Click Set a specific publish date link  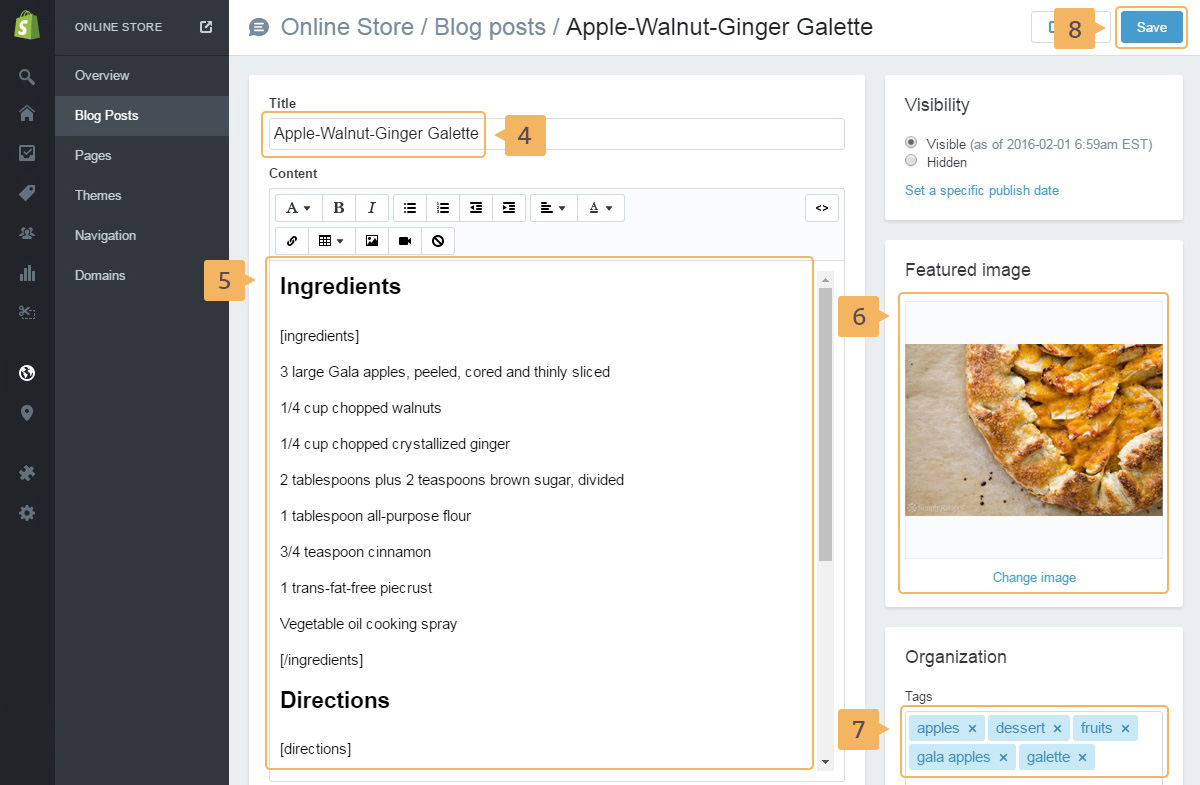point(982,190)
